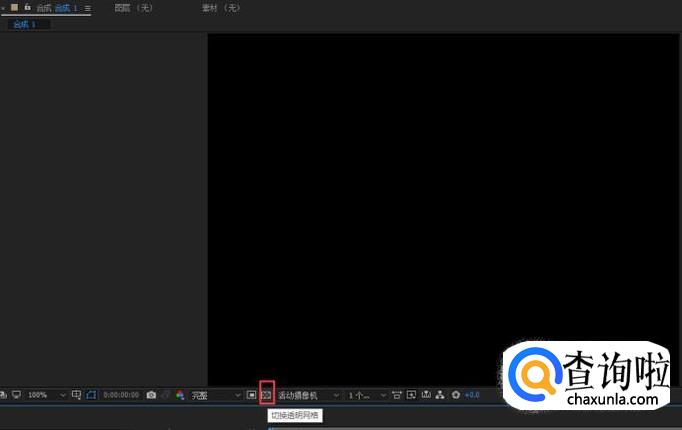Open the composition panel menu icon
Image resolution: width=682 pixels, height=430 pixels.
(x=88, y=8)
